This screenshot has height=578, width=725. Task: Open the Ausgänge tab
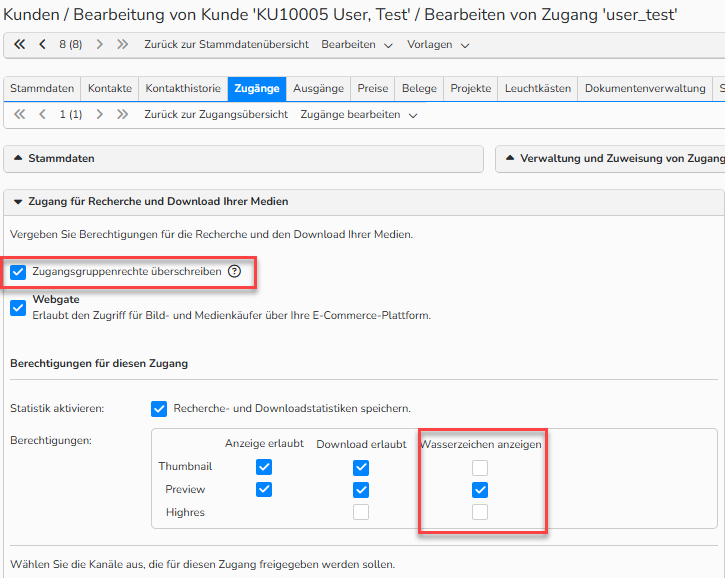[x=319, y=88]
